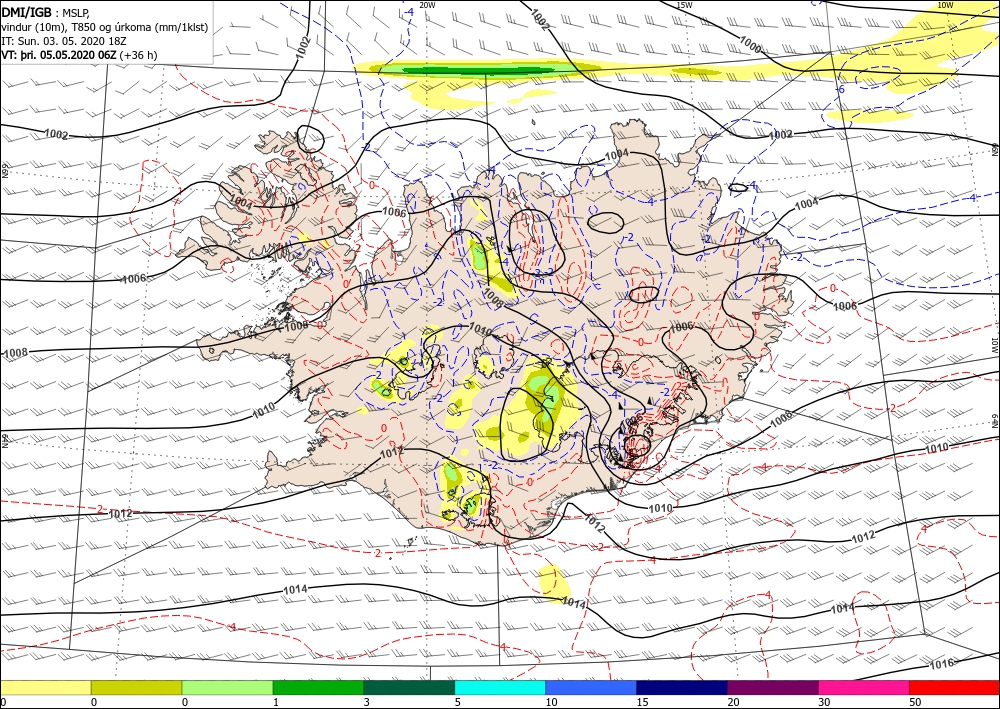Click the legend value '3'
This screenshot has height=709, width=1000.
[x=366, y=702]
